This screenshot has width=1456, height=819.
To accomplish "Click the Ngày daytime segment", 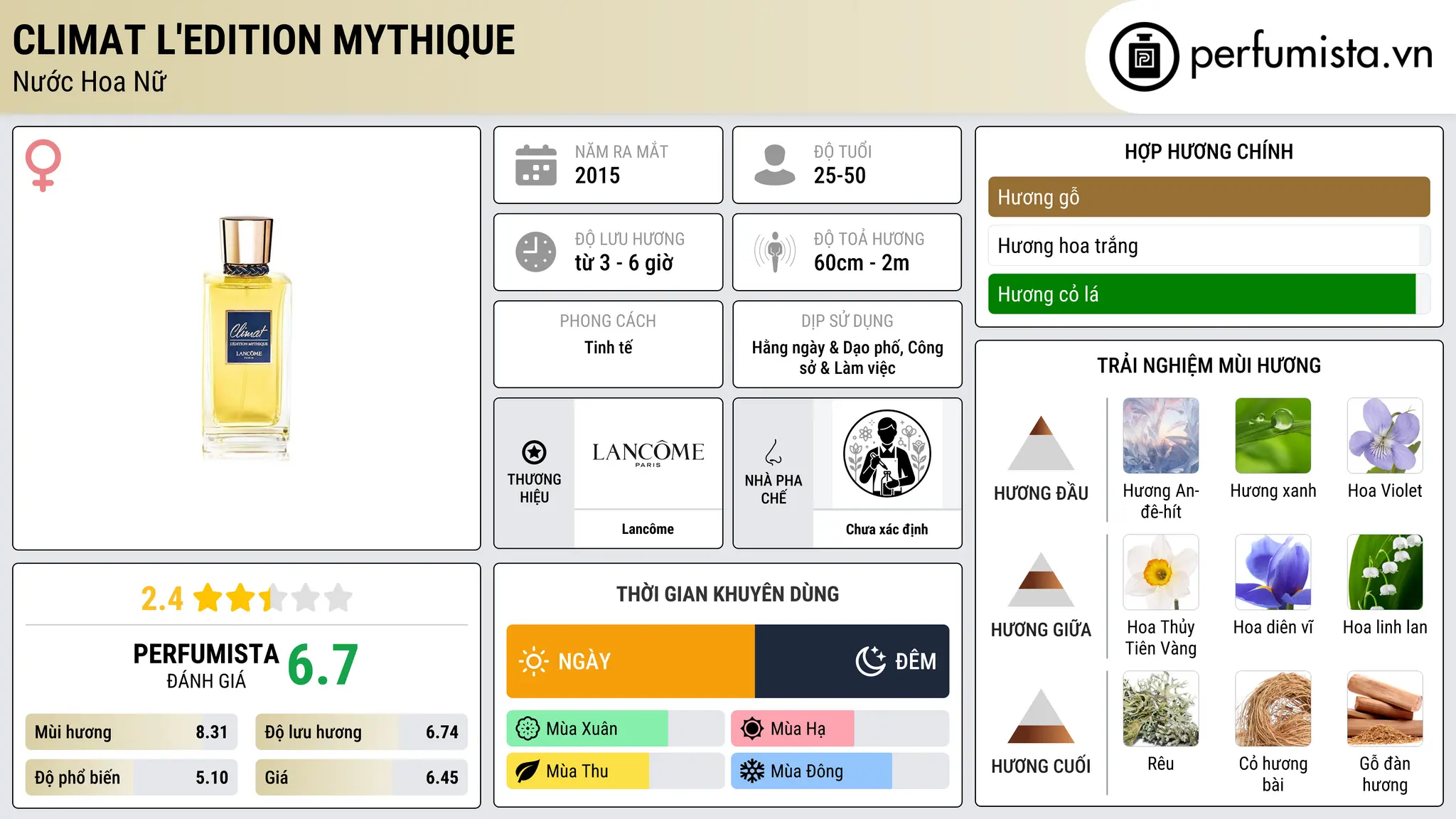I will tap(631, 661).
